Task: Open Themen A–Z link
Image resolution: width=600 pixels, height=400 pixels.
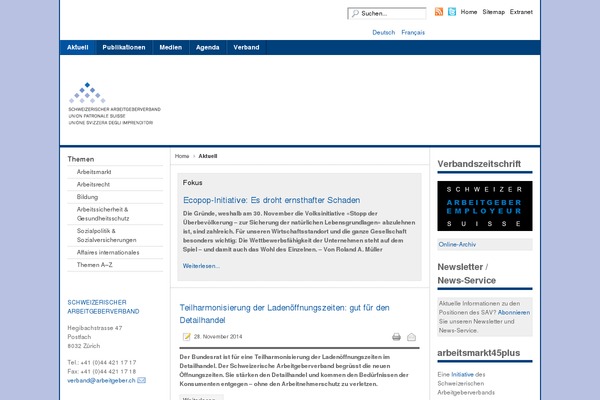Action: click(x=95, y=265)
